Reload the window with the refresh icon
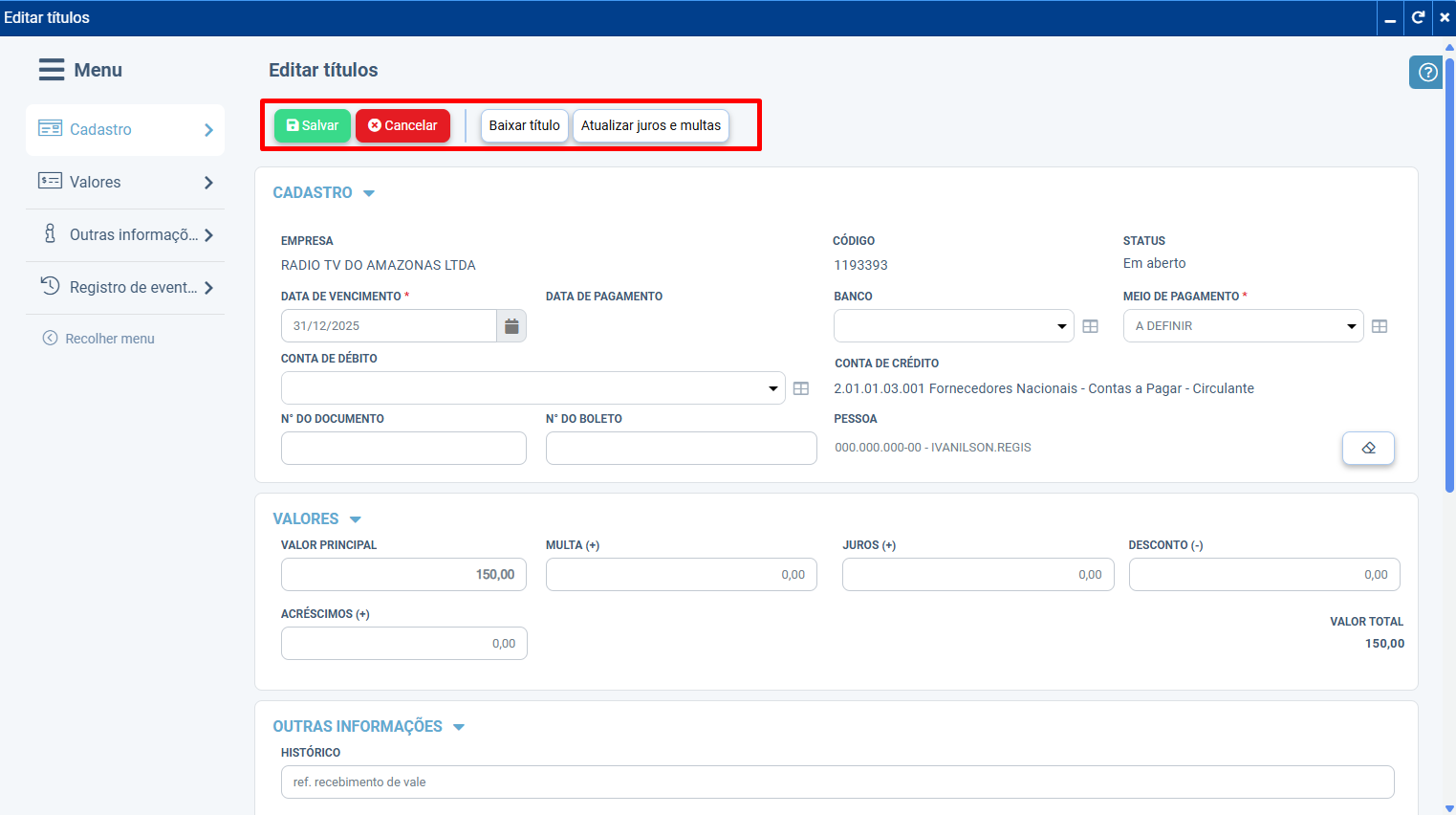This screenshot has height=815, width=1456. coord(1419,17)
